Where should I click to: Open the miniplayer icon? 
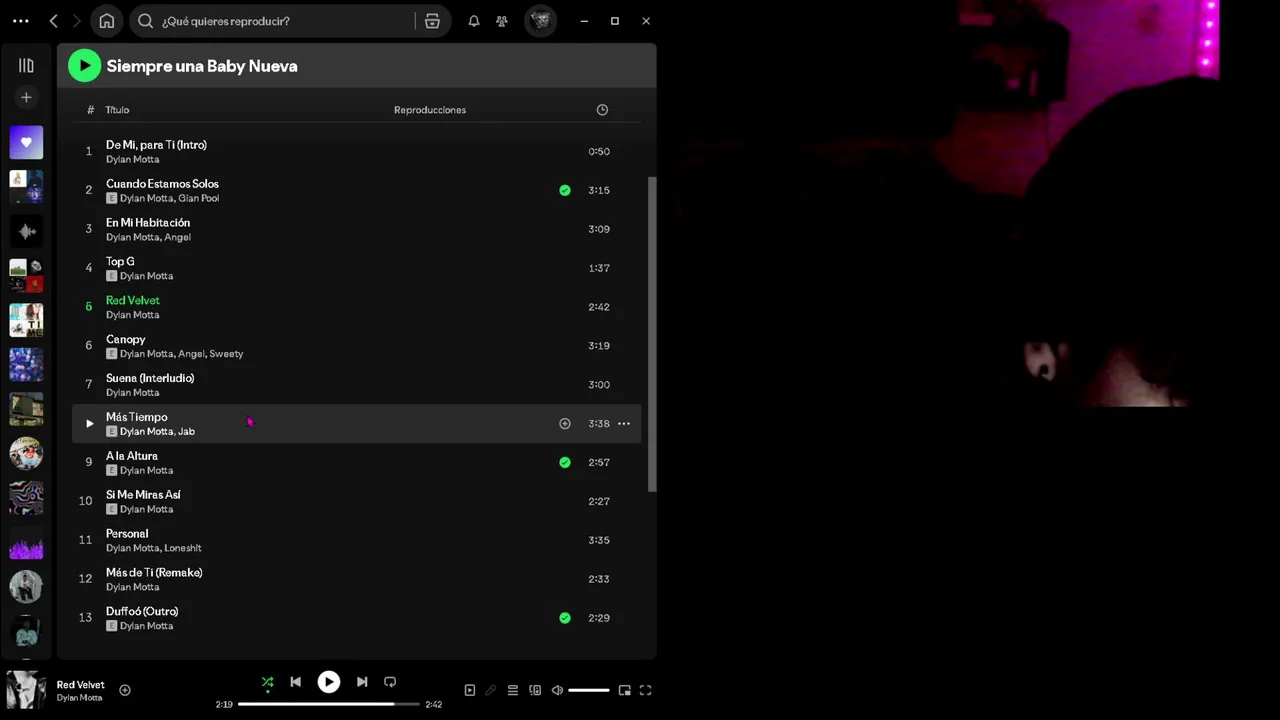pyautogui.click(x=625, y=690)
